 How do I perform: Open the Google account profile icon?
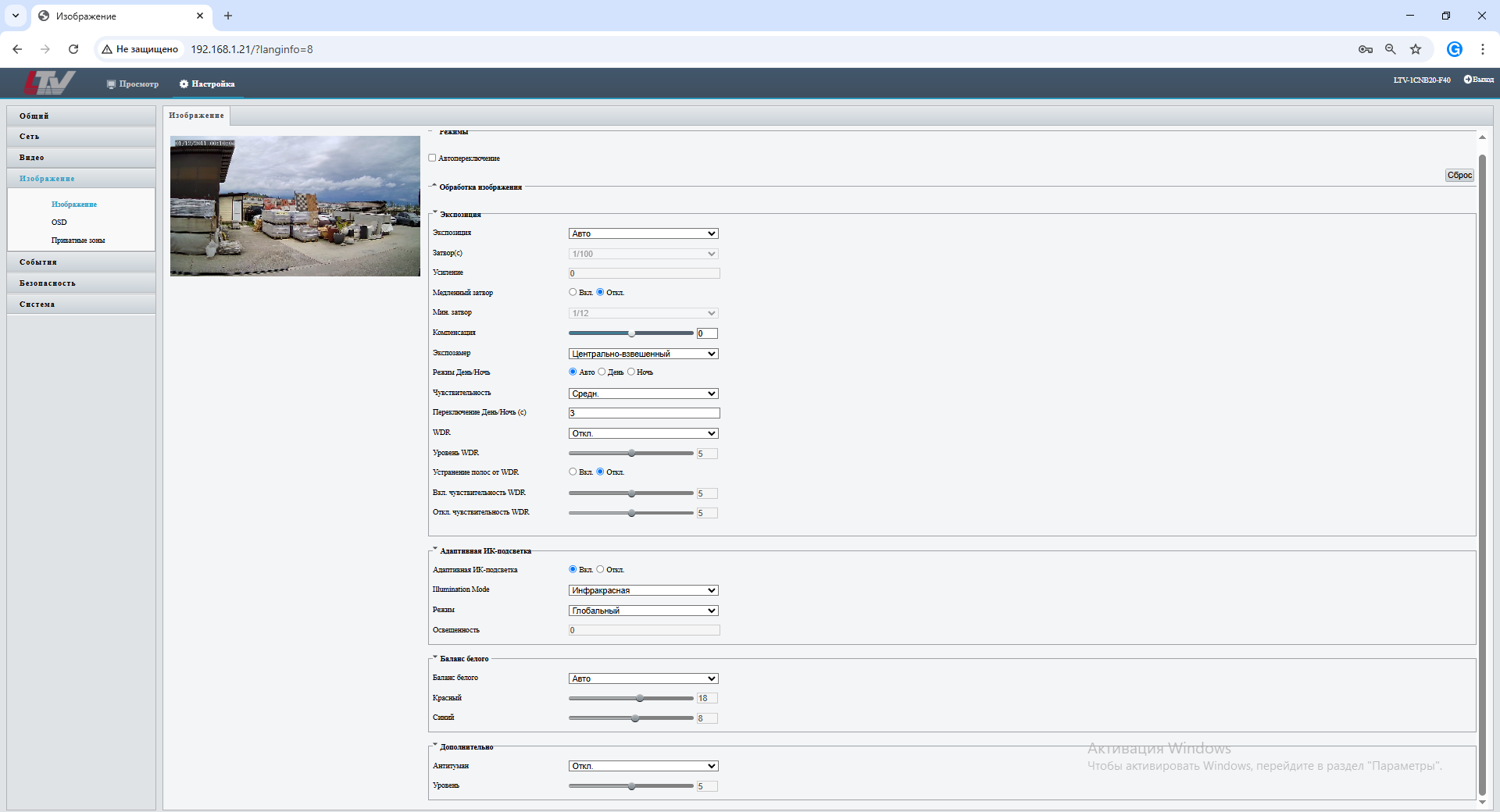(1455, 49)
